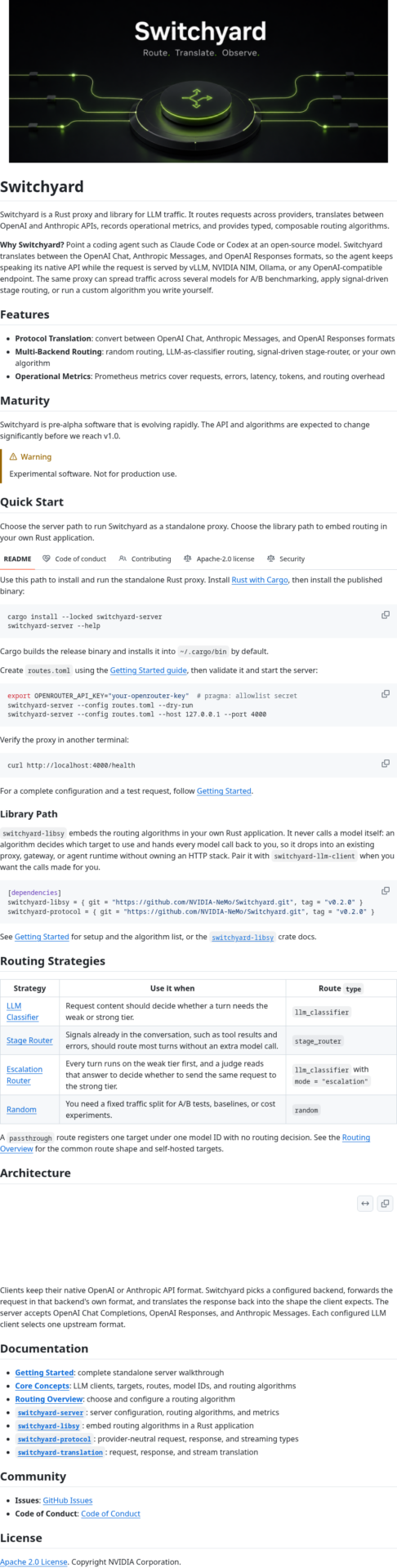The height and width of the screenshot is (1568, 397).
Task: Open the Security tab
Action: coord(286,559)
